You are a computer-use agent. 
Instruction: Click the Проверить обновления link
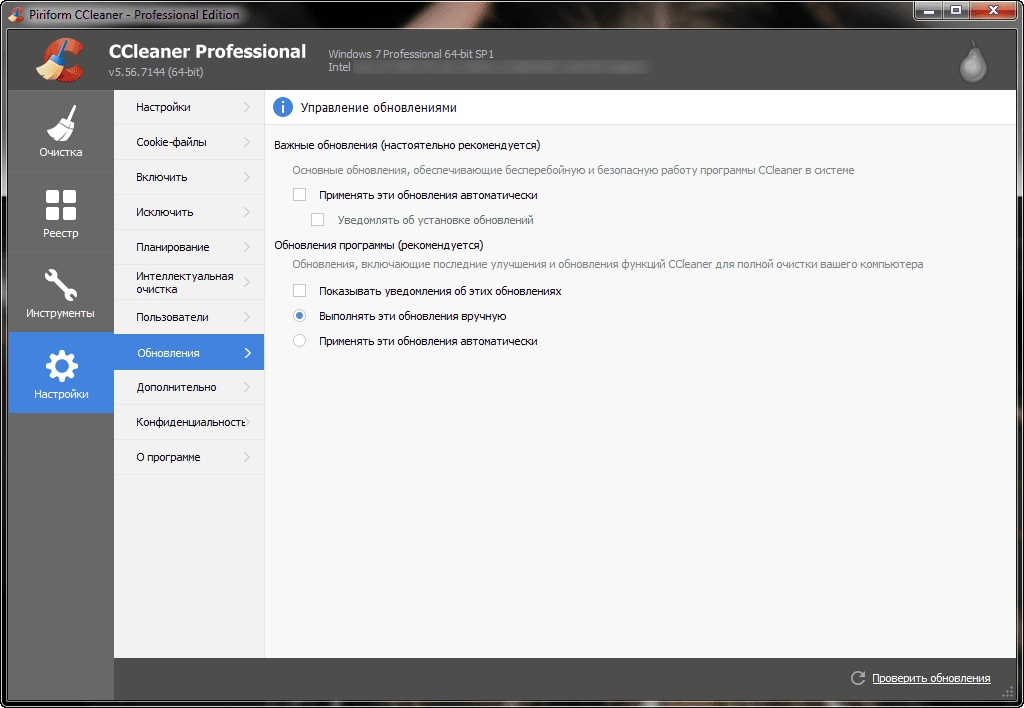pos(931,678)
